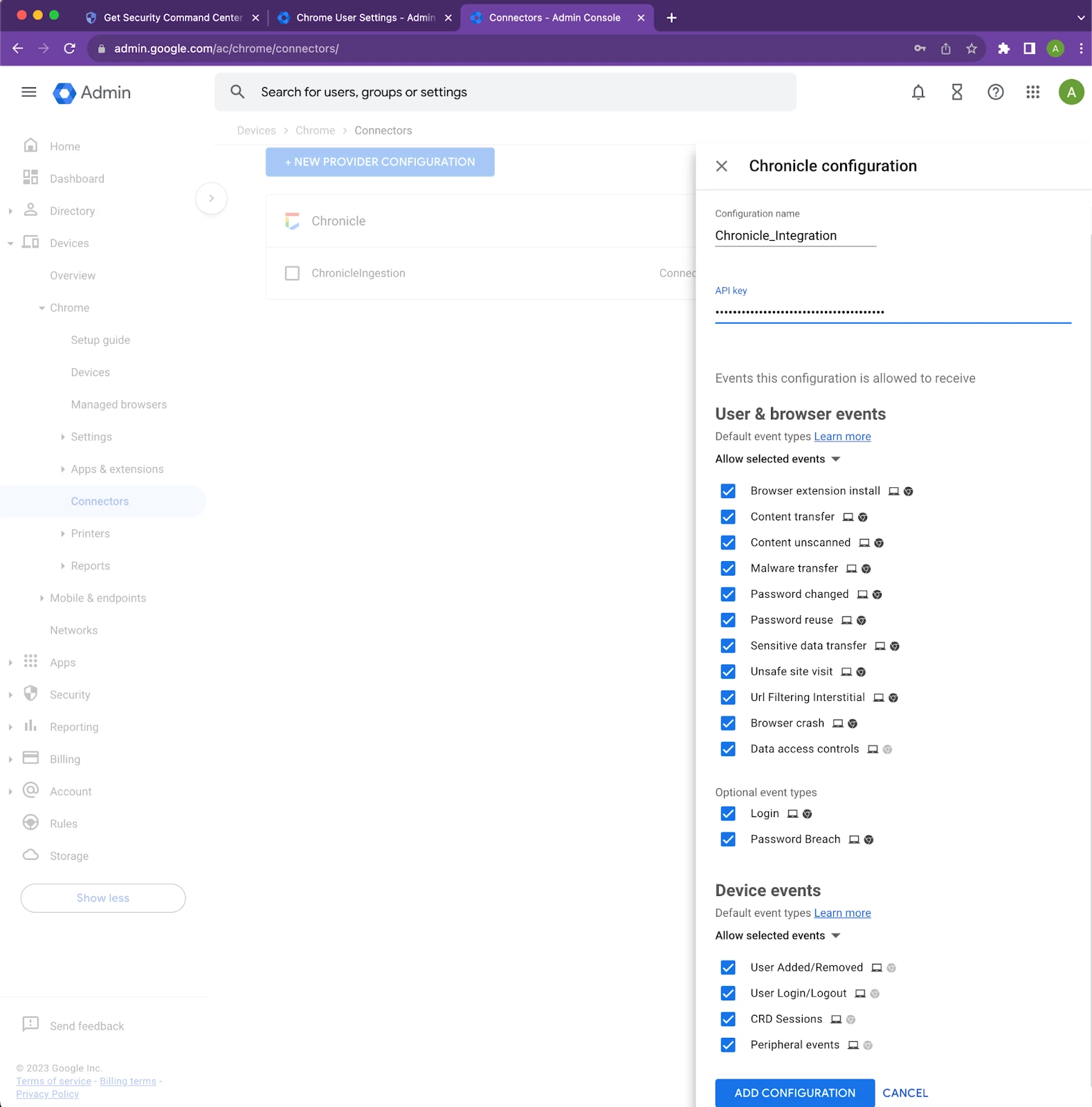Click the Configuration name field

coord(795,236)
